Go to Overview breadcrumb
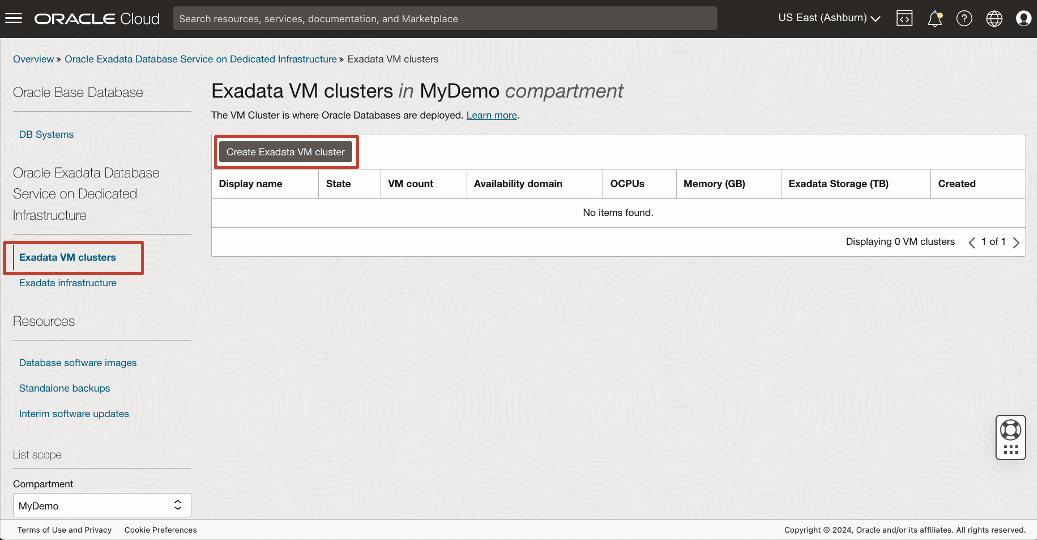1037x540 pixels. click(x=33, y=59)
